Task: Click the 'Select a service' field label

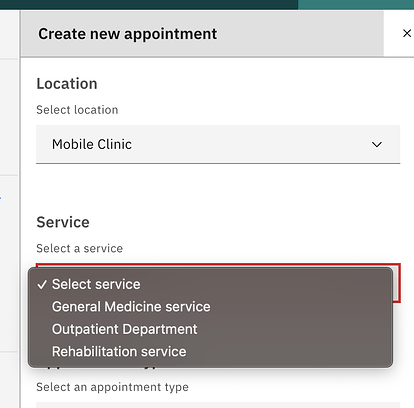Action: (79, 248)
